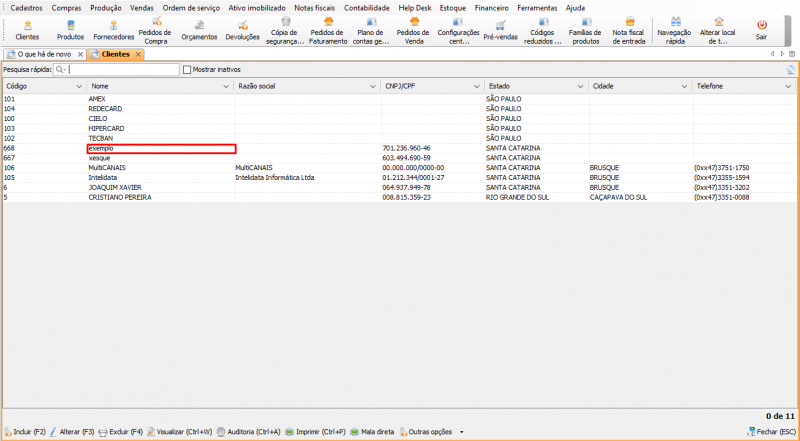Open the Estoque menu

[453, 8]
